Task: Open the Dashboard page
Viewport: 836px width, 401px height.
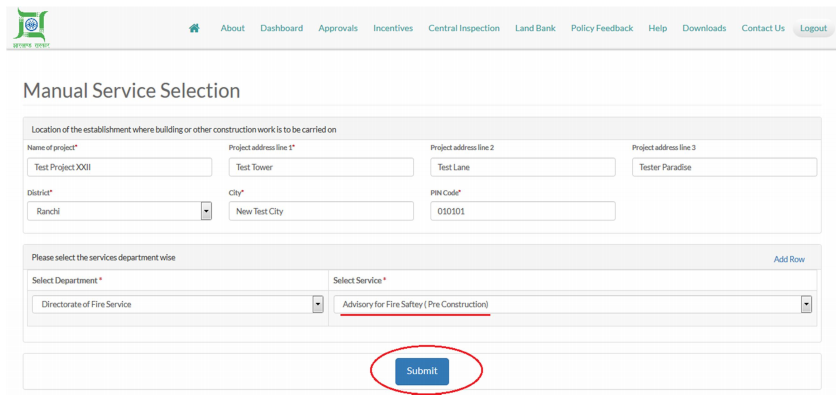Action: [x=282, y=28]
